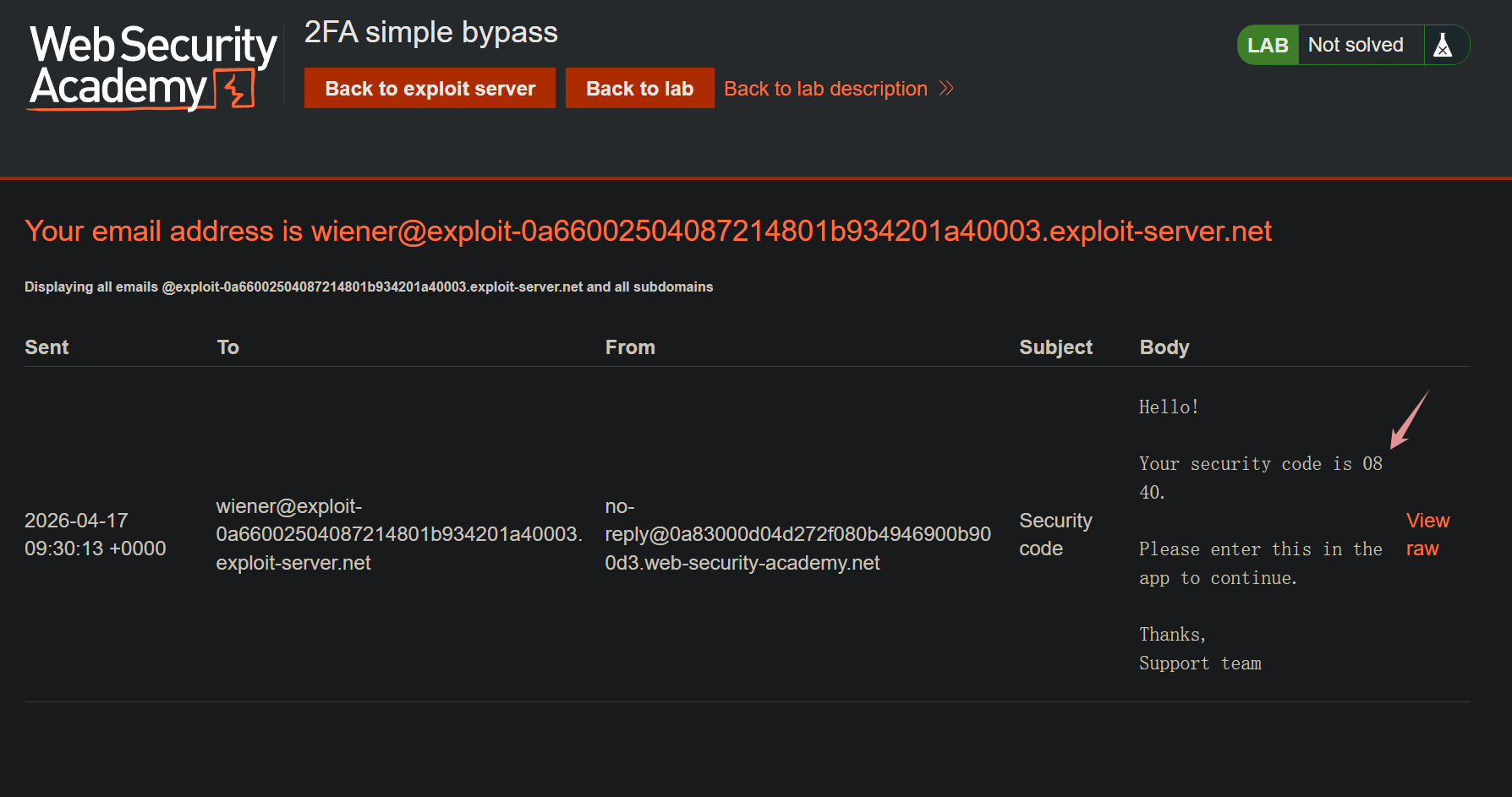Click the wiener email address heading
1512x797 pixels.
click(648, 231)
